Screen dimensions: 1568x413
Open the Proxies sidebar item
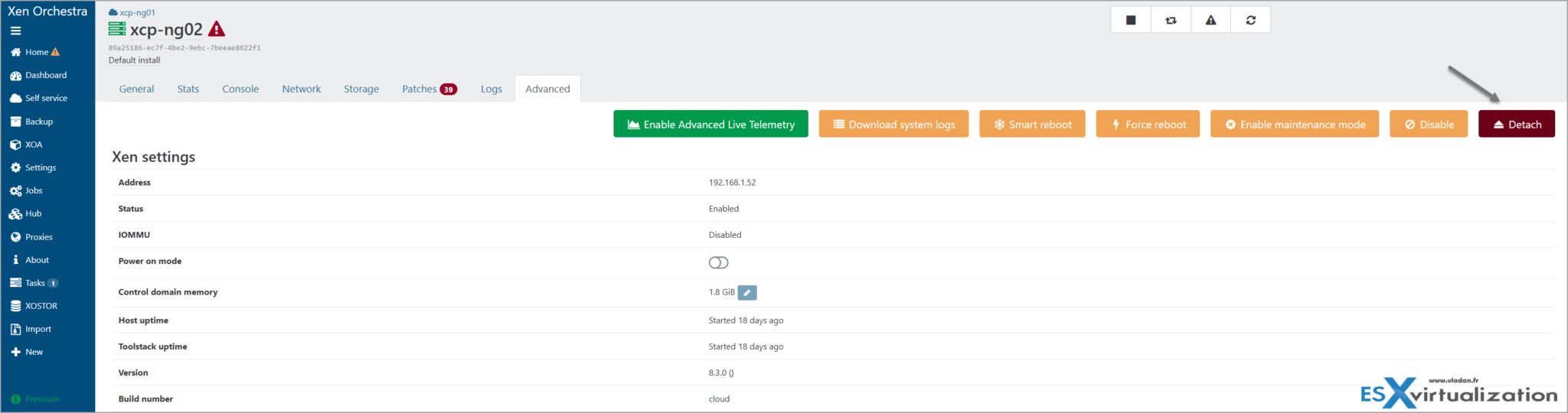[x=38, y=237]
